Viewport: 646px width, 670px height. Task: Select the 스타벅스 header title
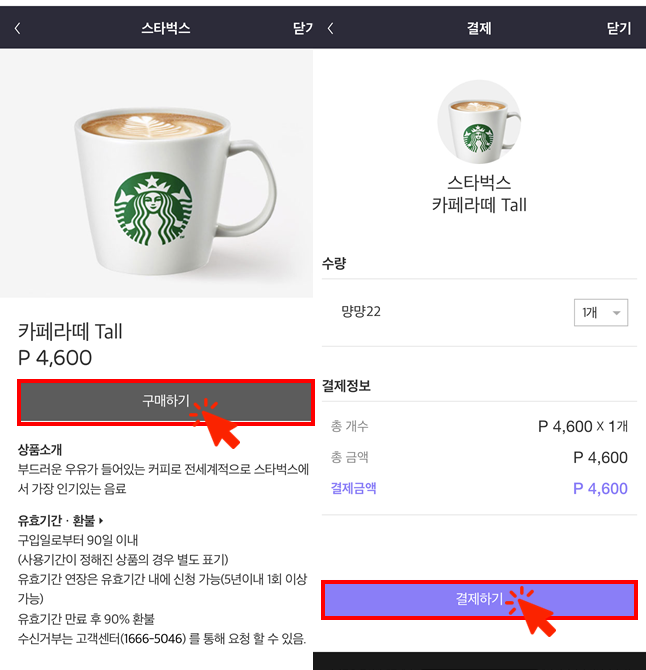click(166, 29)
